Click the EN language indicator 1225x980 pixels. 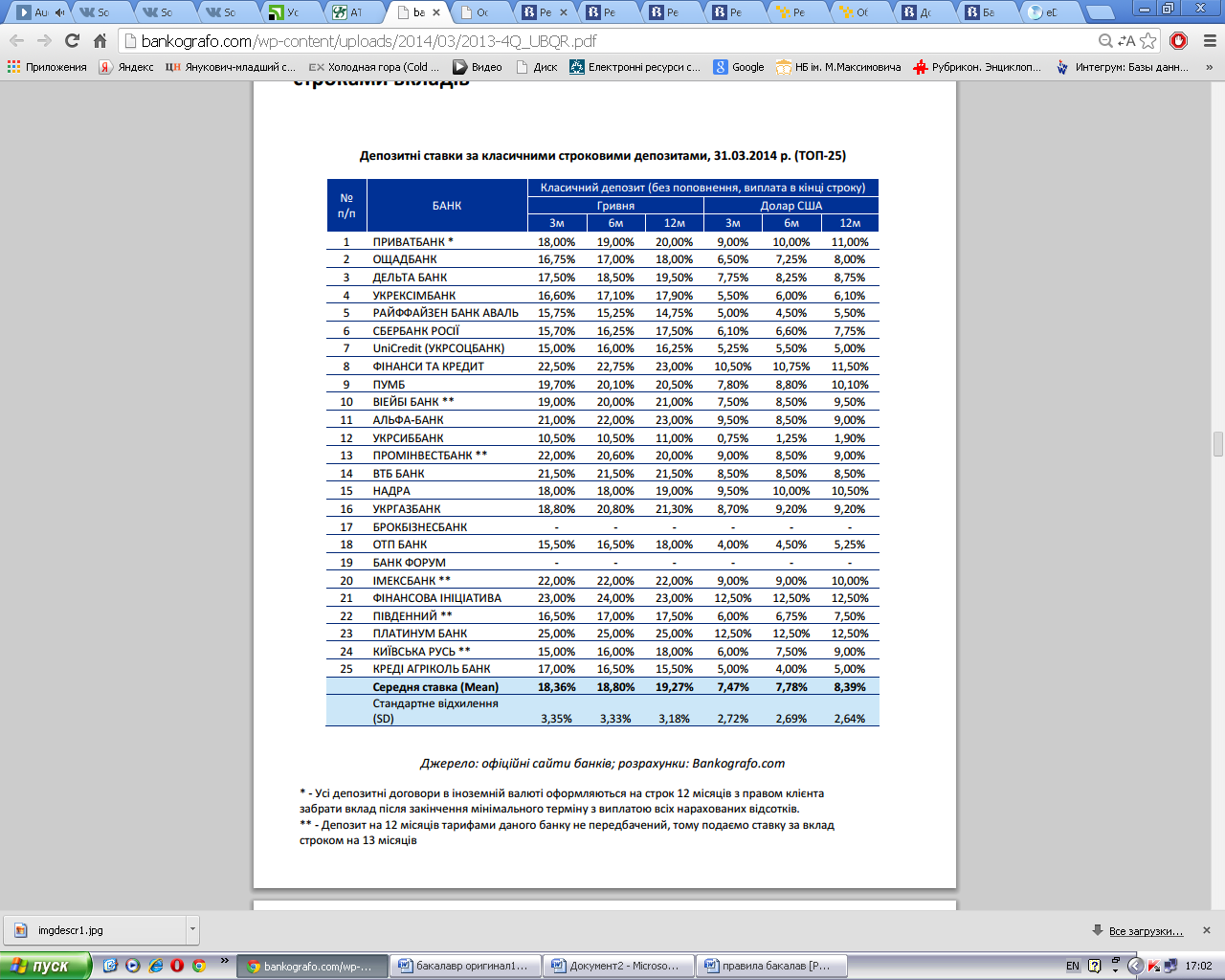tap(1073, 966)
